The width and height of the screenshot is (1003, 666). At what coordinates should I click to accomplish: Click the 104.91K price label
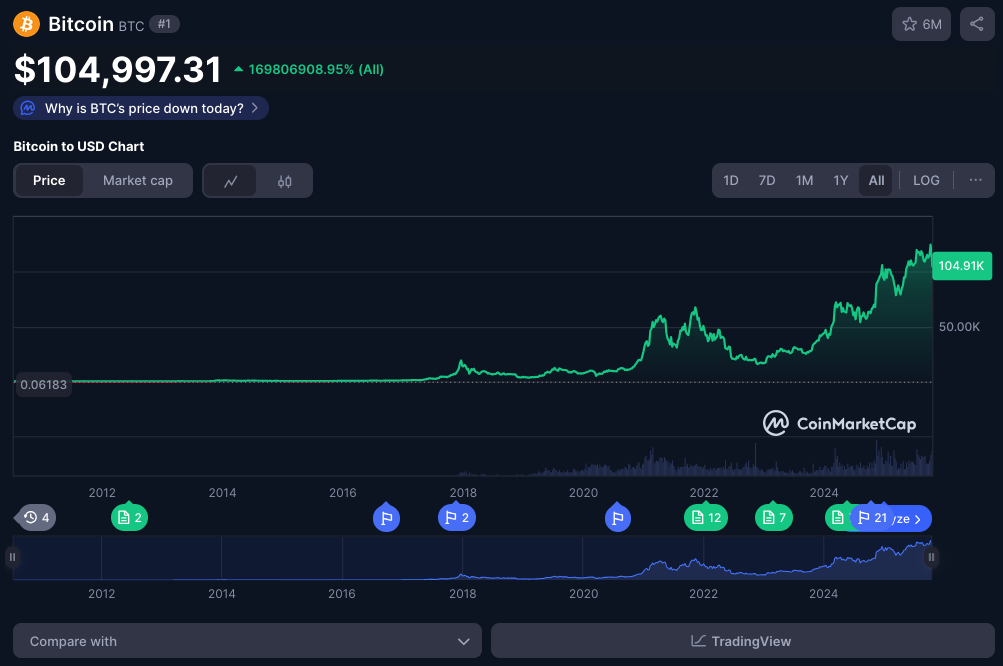pyautogui.click(x=960, y=265)
